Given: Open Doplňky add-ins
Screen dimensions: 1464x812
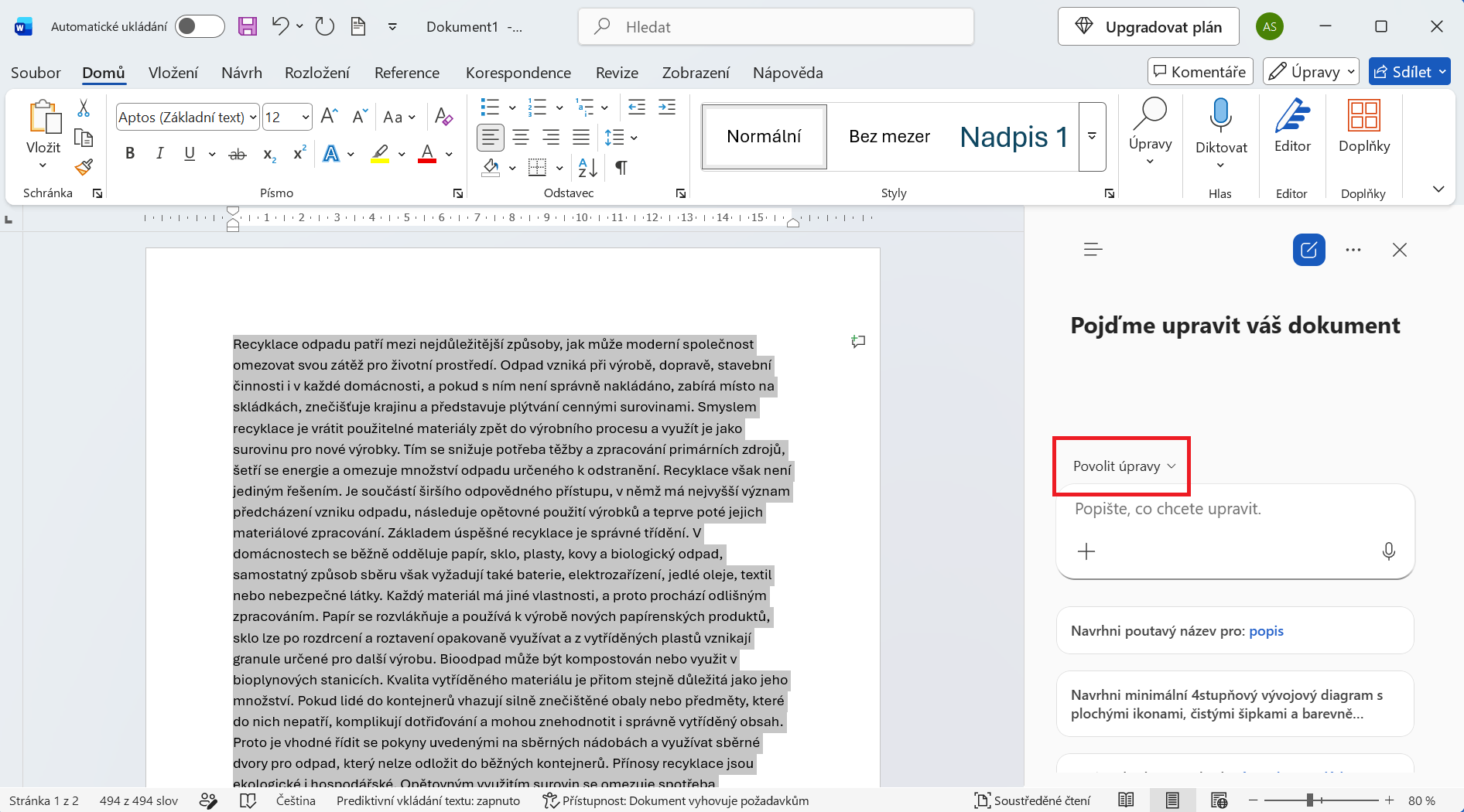Looking at the screenshot, I should point(1364,126).
